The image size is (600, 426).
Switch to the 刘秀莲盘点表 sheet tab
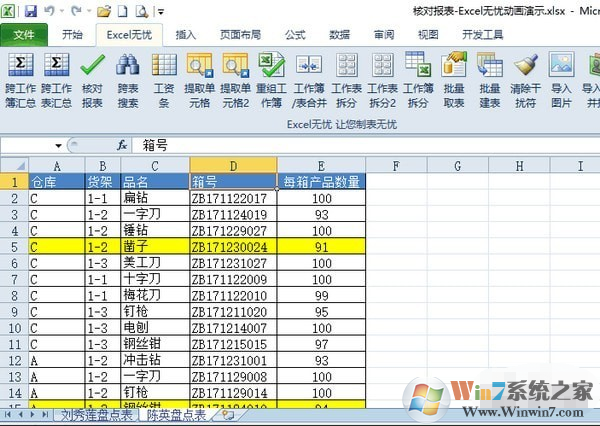97,415
